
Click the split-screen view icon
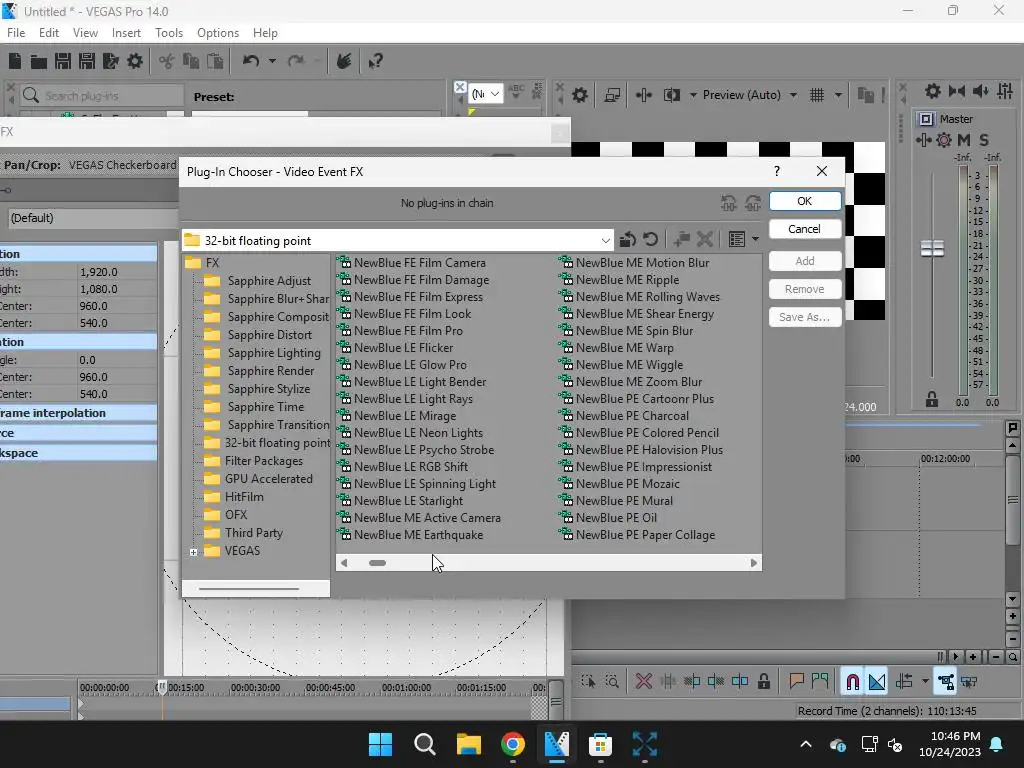tap(671, 95)
